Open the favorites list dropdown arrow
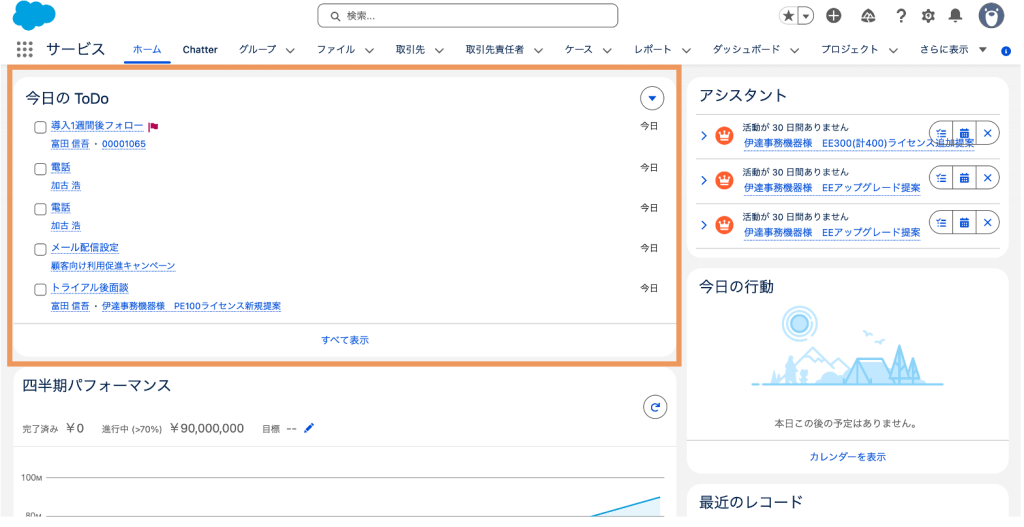The image size is (1024, 527). coord(806,15)
